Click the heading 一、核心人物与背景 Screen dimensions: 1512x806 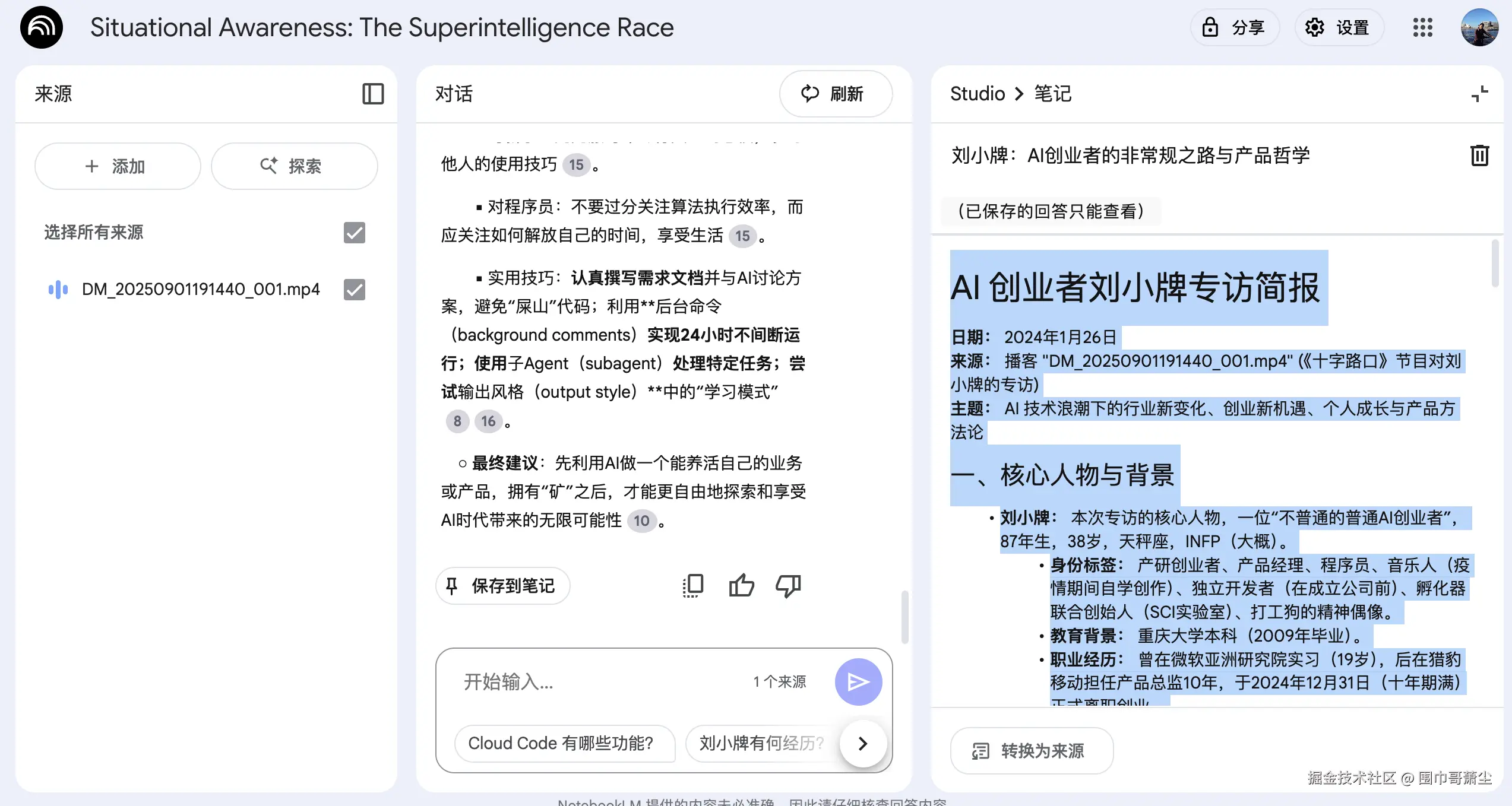(x=1062, y=475)
